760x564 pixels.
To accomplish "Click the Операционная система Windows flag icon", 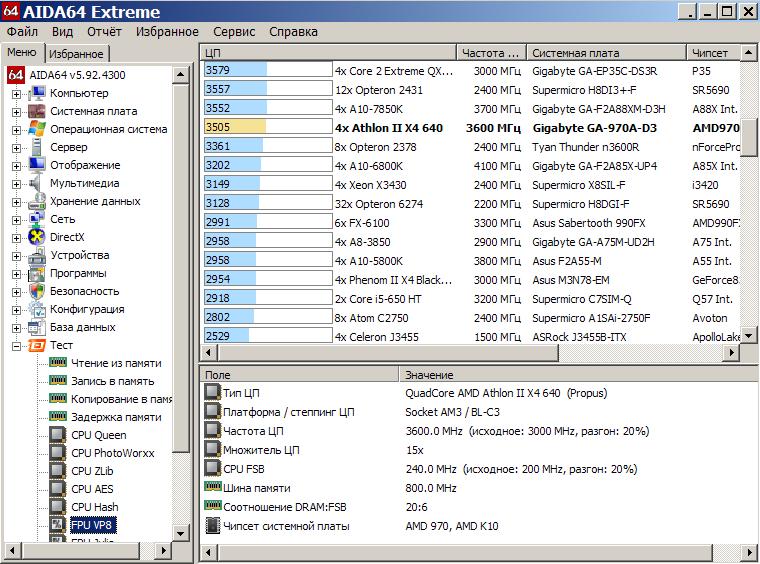I will [37, 129].
